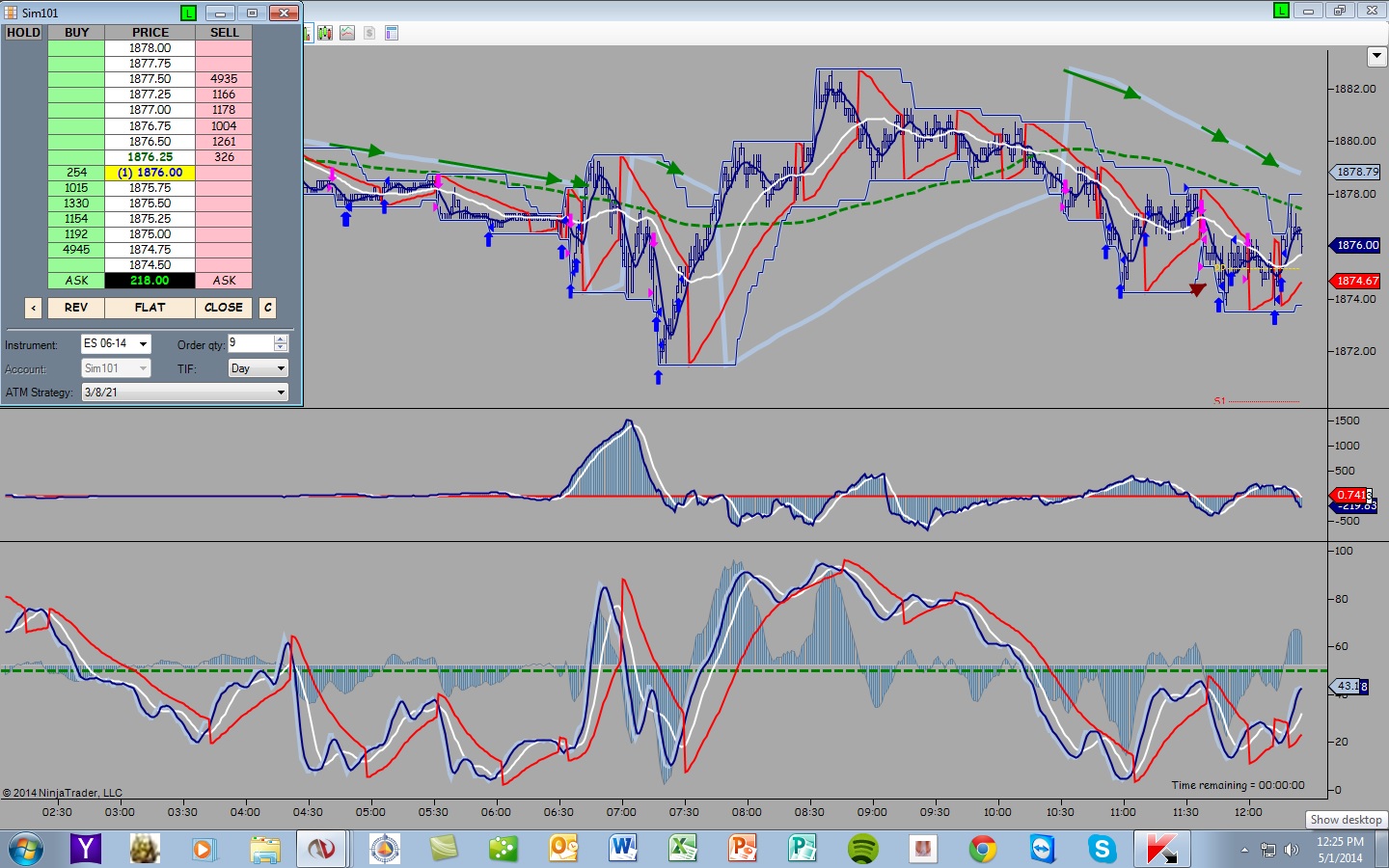
Task: Click the REV button
Action: (x=76, y=308)
